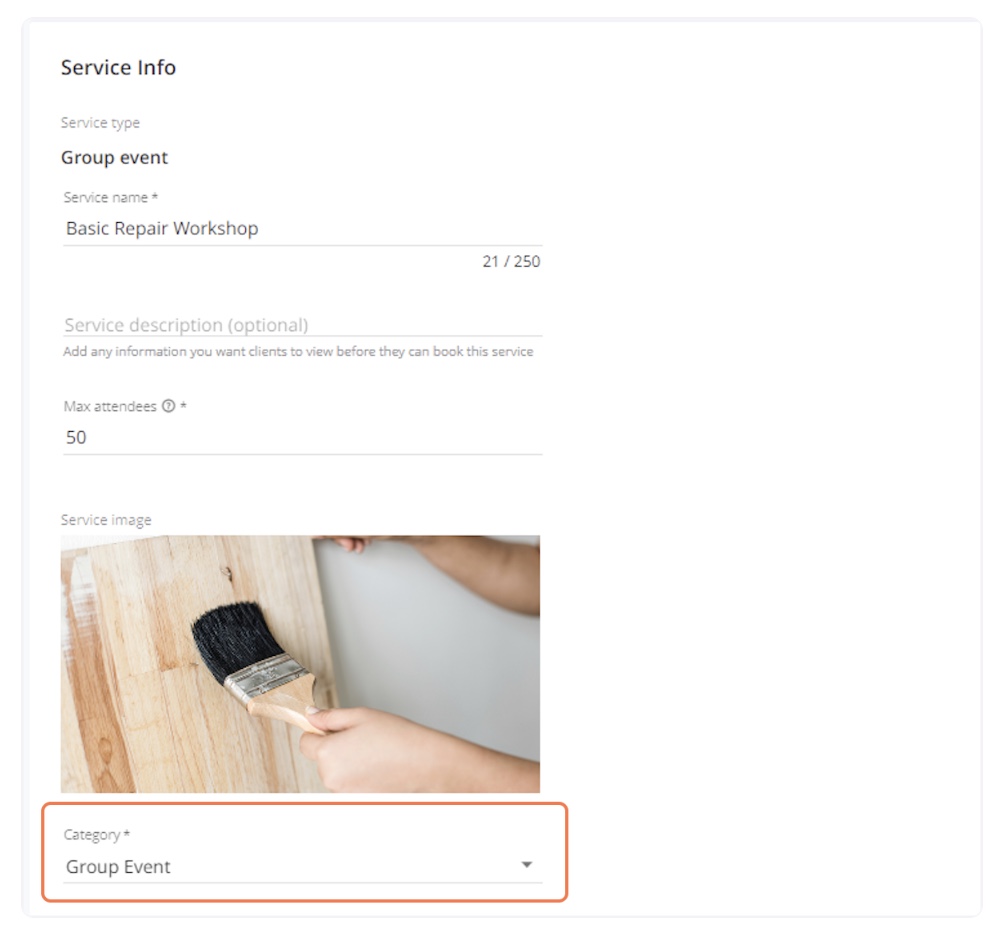
Task: Click the required asterisk after Category
Action: pyautogui.click(x=127, y=835)
